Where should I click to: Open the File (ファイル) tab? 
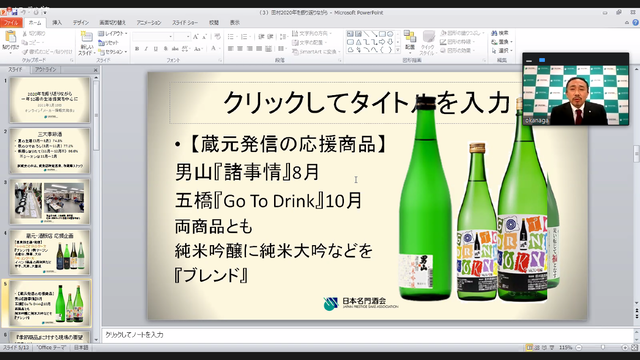pyautogui.click(x=11, y=23)
